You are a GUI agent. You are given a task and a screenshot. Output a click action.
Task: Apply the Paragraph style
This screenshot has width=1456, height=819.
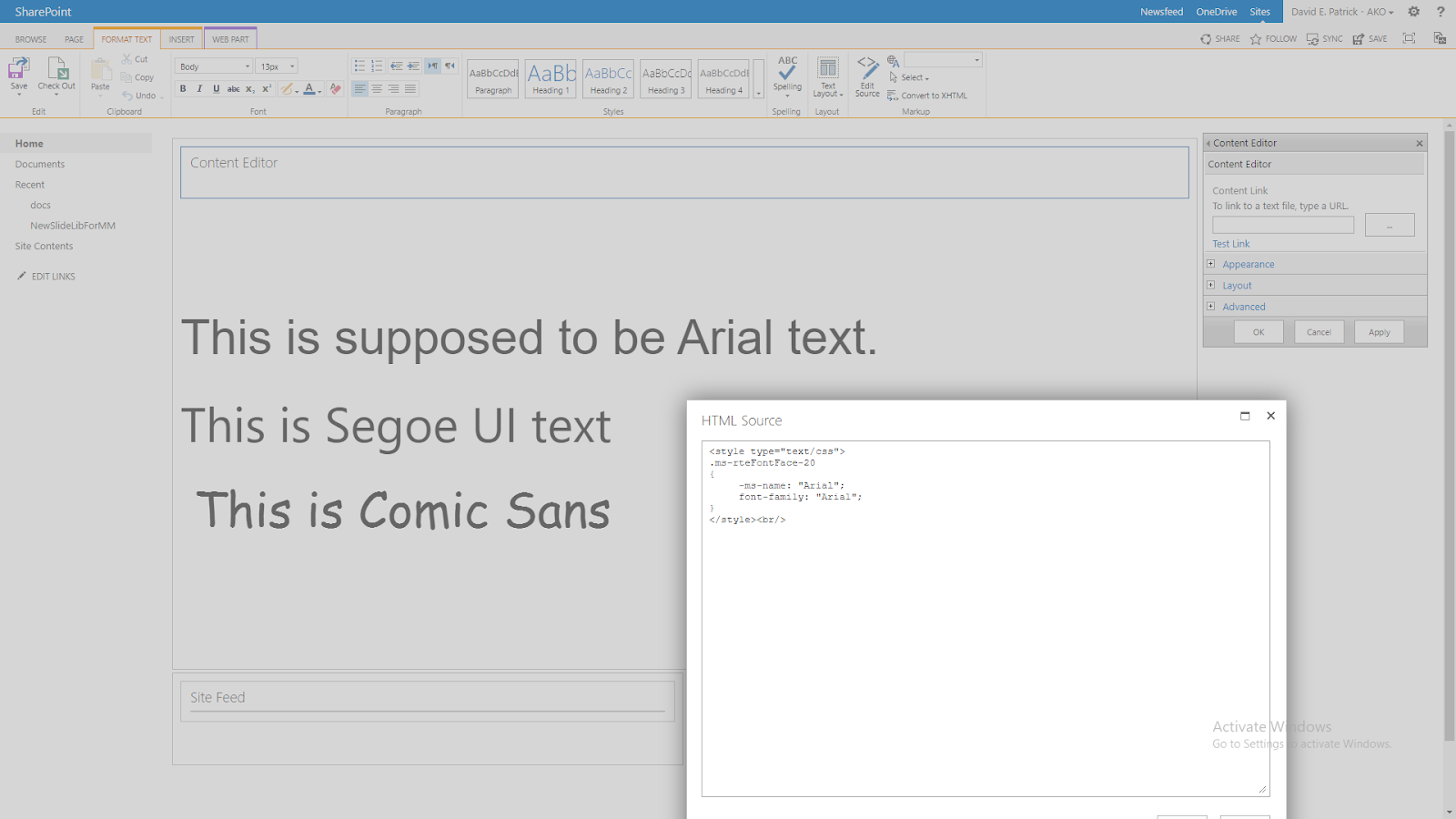493,78
